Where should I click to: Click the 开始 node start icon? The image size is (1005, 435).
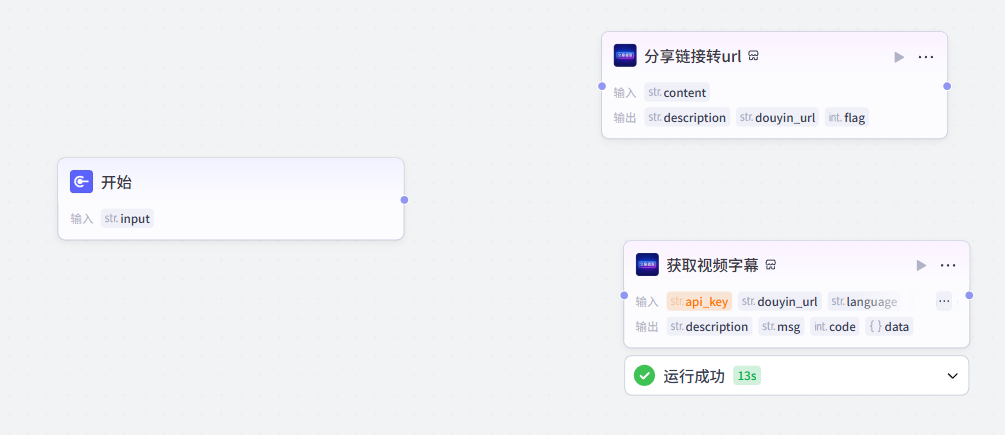coord(82,182)
